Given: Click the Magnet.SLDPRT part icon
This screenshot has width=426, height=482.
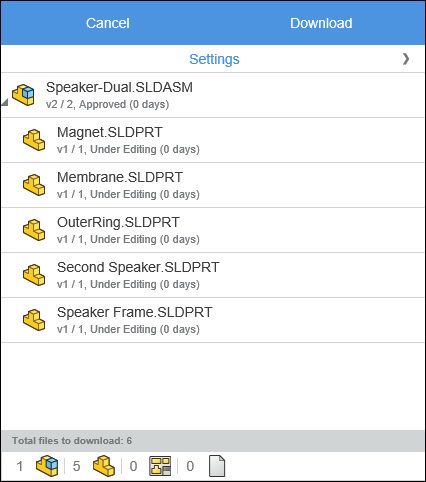Looking at the screenshot, I should pyautogui.click(x=34, y=140).
